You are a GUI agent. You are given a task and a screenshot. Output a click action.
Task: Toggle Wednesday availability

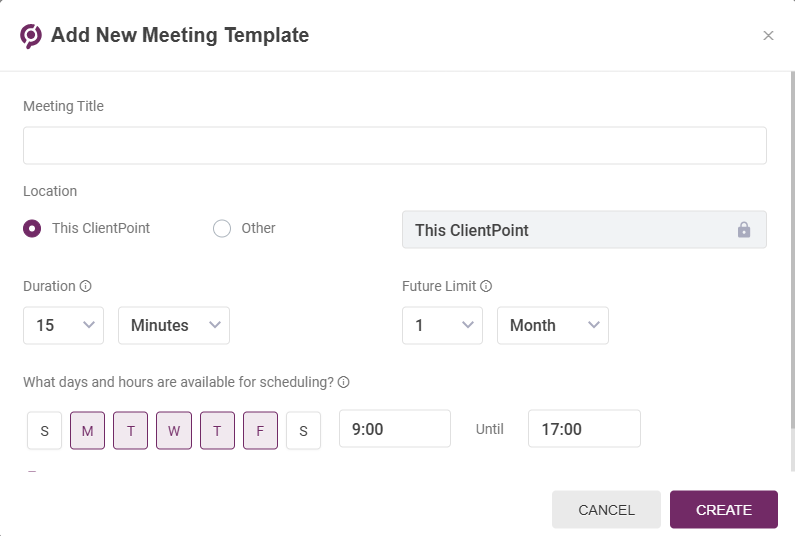[174, 431]
